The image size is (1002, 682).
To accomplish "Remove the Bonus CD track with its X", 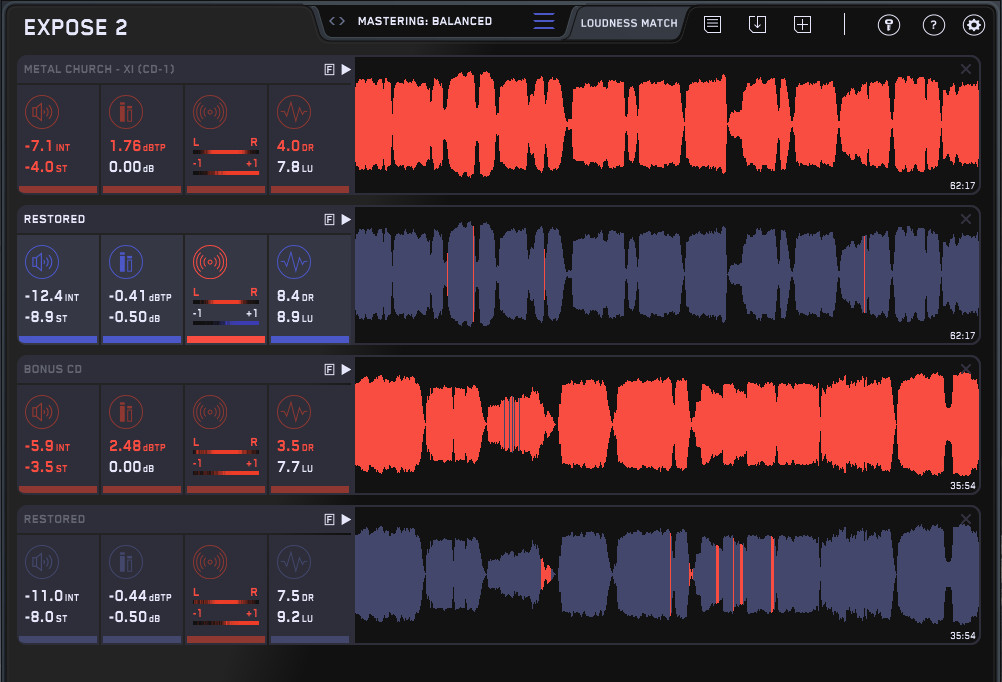I will [x=966, y=369].
